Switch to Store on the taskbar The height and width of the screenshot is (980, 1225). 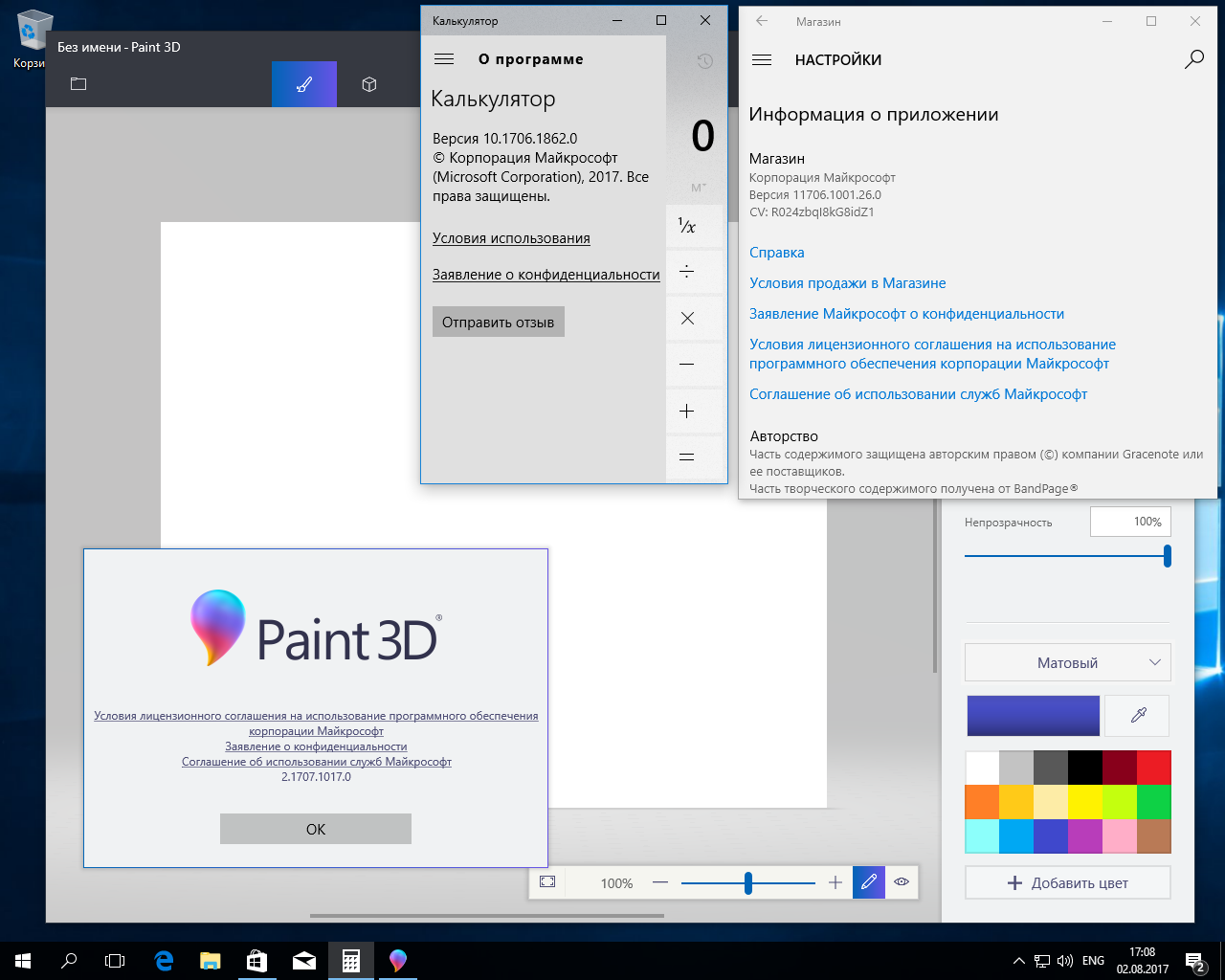tap(256, 961)
